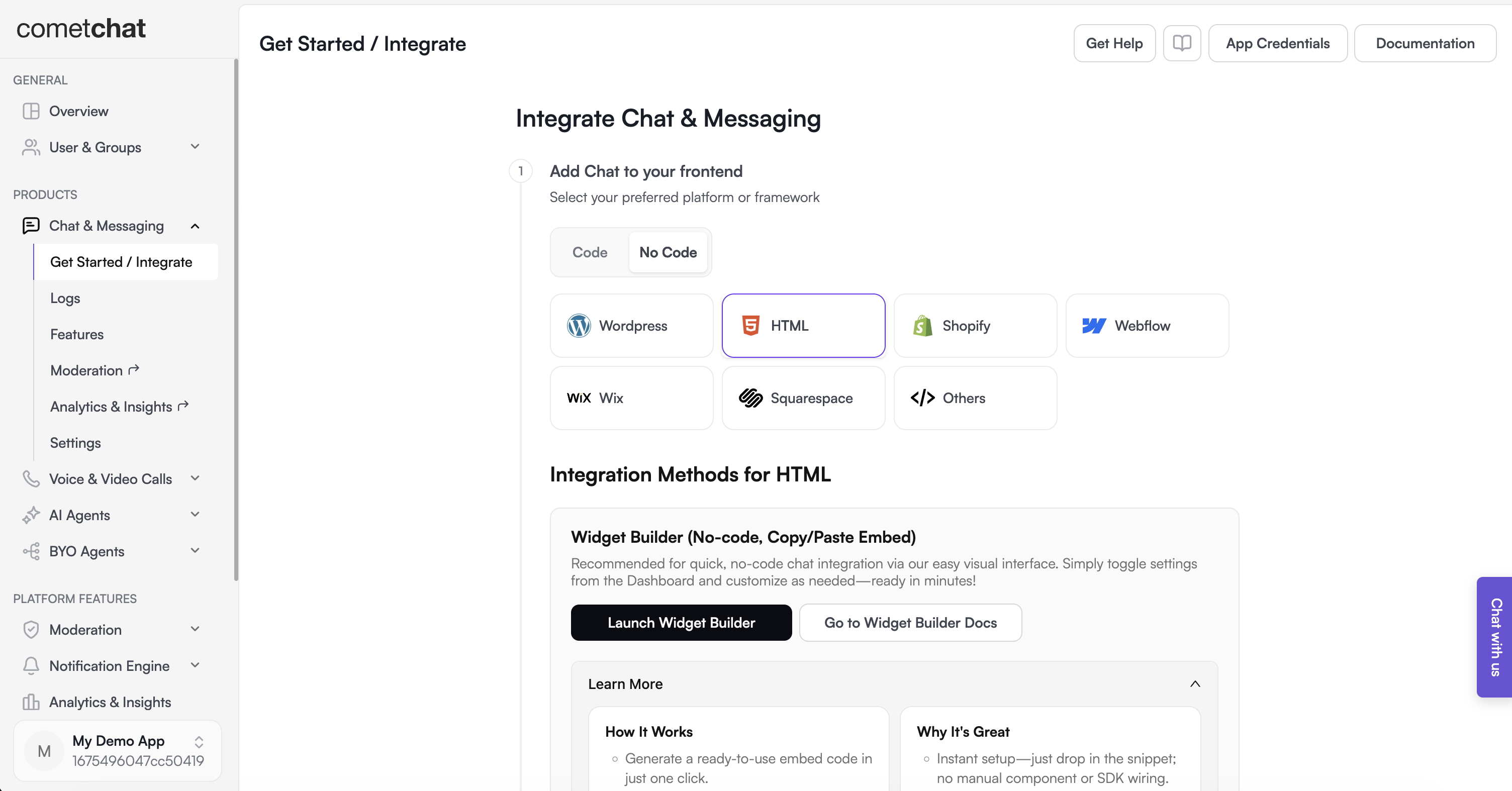Select the HTML platform option
This screenshot has width=1512, height=791.
coord(803,326)
